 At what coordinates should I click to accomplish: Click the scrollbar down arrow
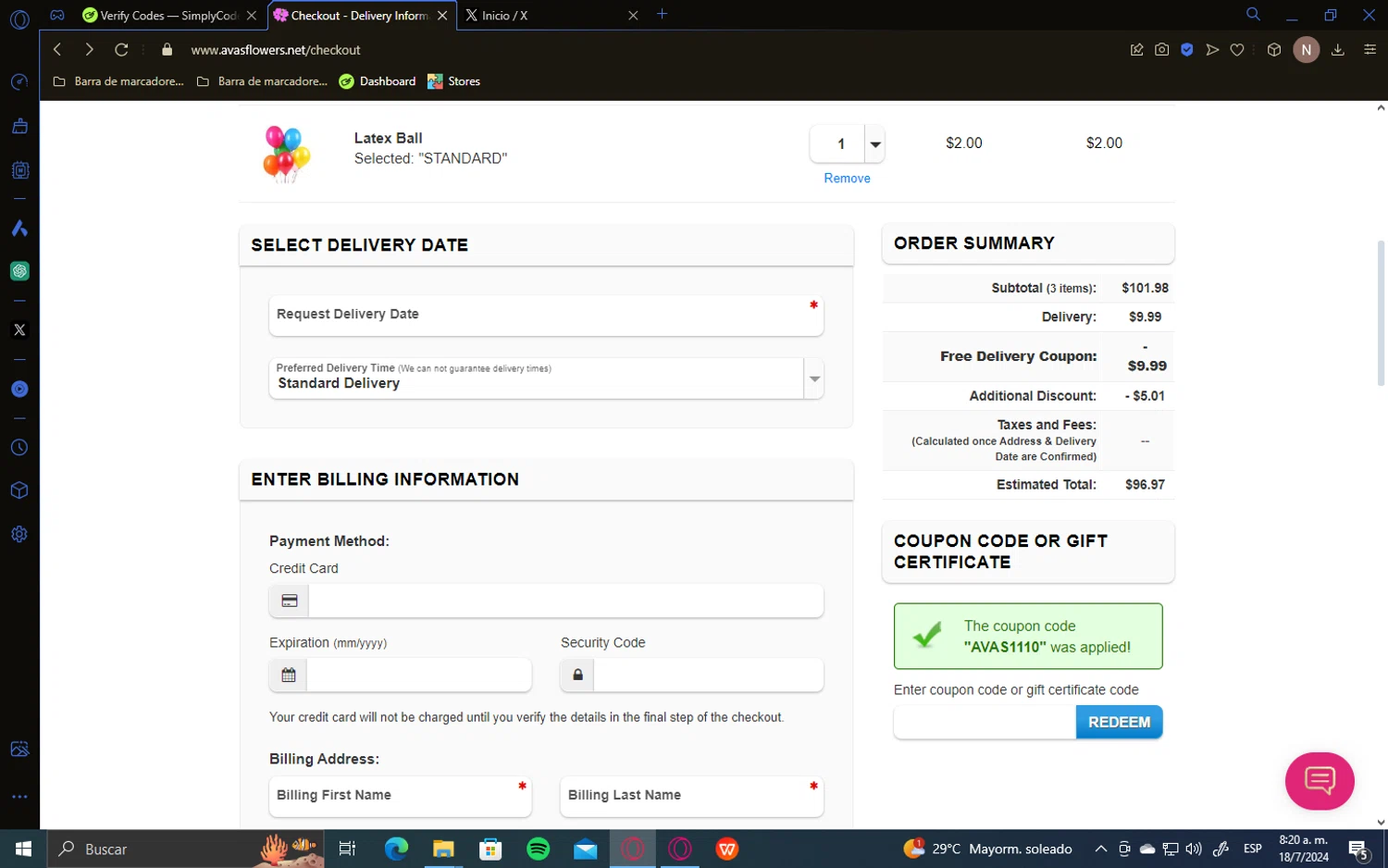(1381, 822)
